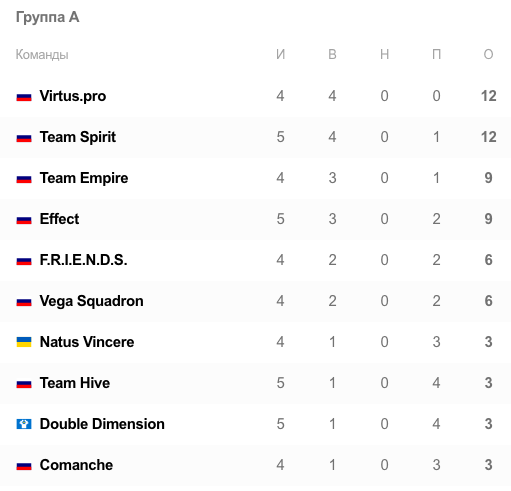Click the Ukrainian flag next to Natus Vincere

tap(24, 342)
